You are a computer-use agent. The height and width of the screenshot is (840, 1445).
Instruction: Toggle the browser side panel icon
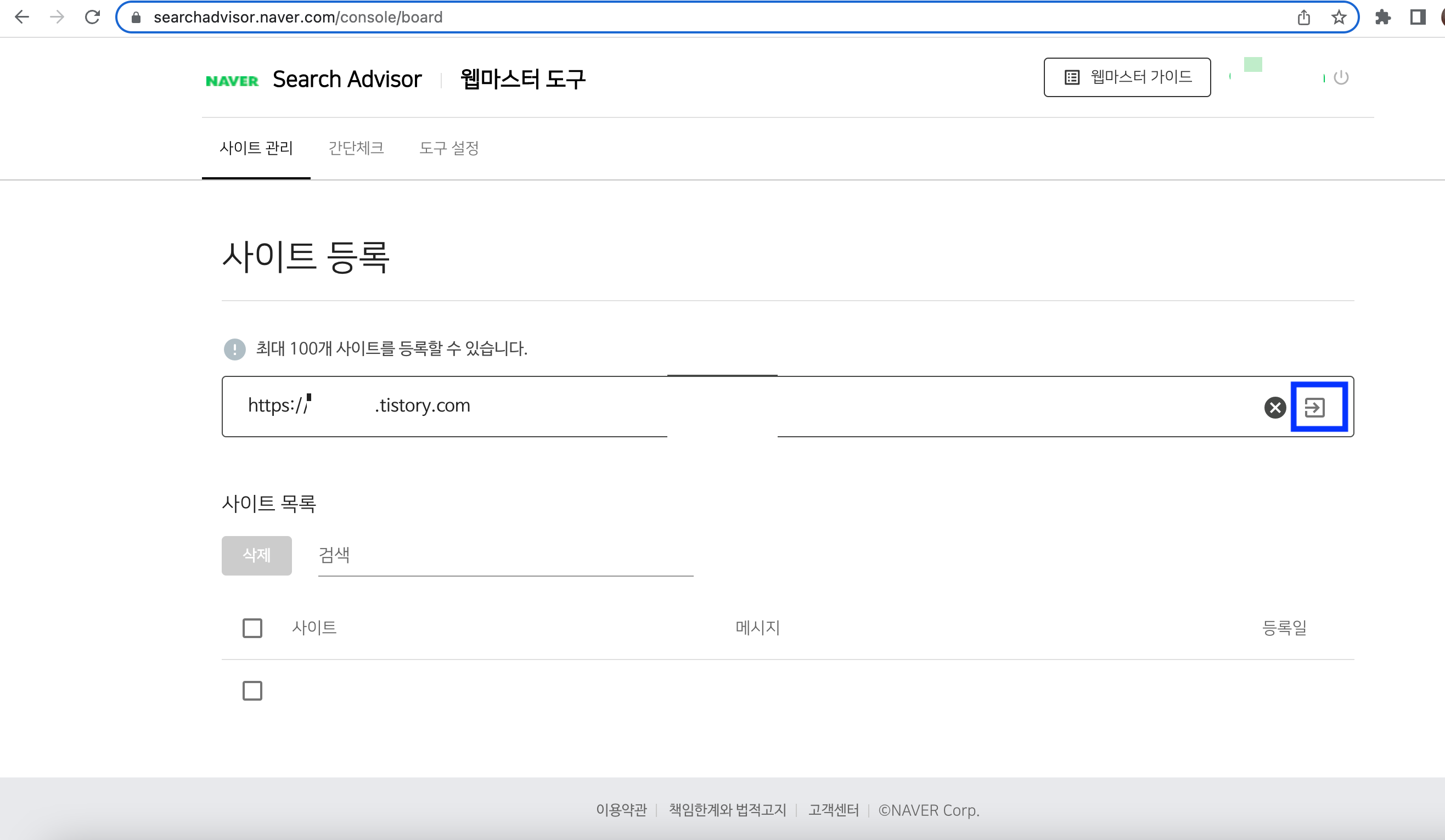1418,18
